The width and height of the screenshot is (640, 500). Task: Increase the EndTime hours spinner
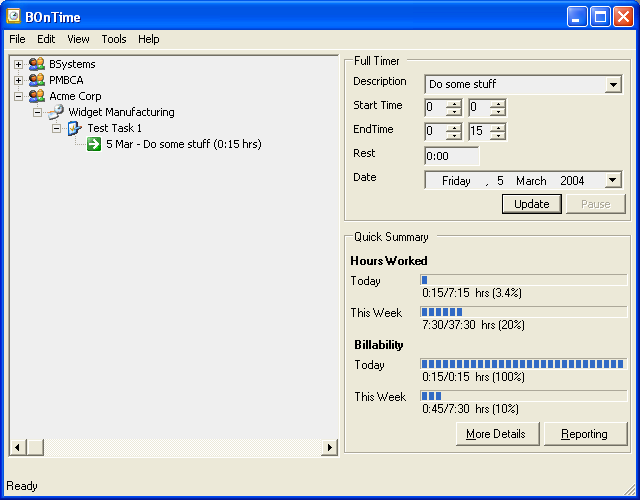454,128
